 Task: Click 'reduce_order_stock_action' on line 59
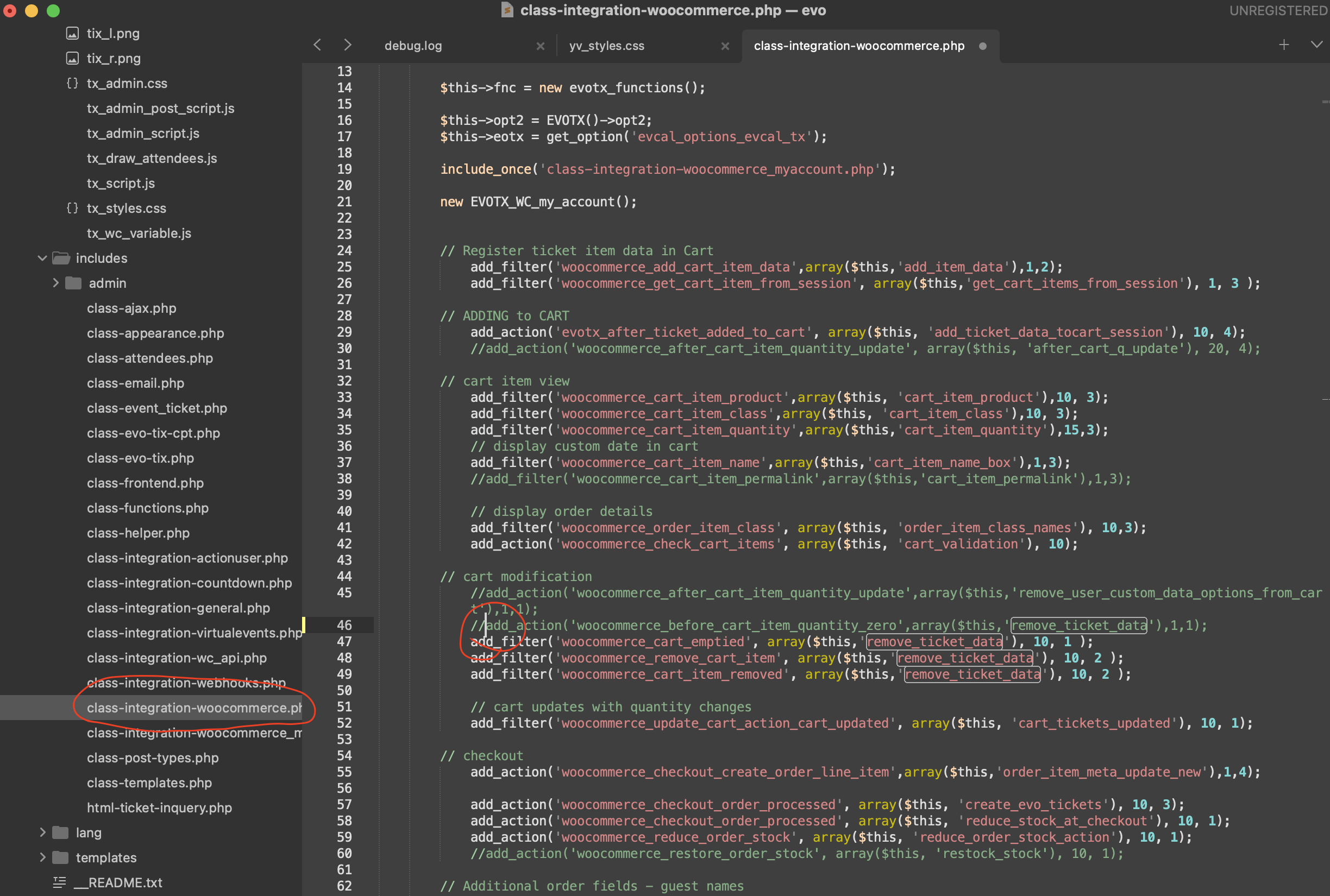pyautogui.click(x=1014, y=837)
